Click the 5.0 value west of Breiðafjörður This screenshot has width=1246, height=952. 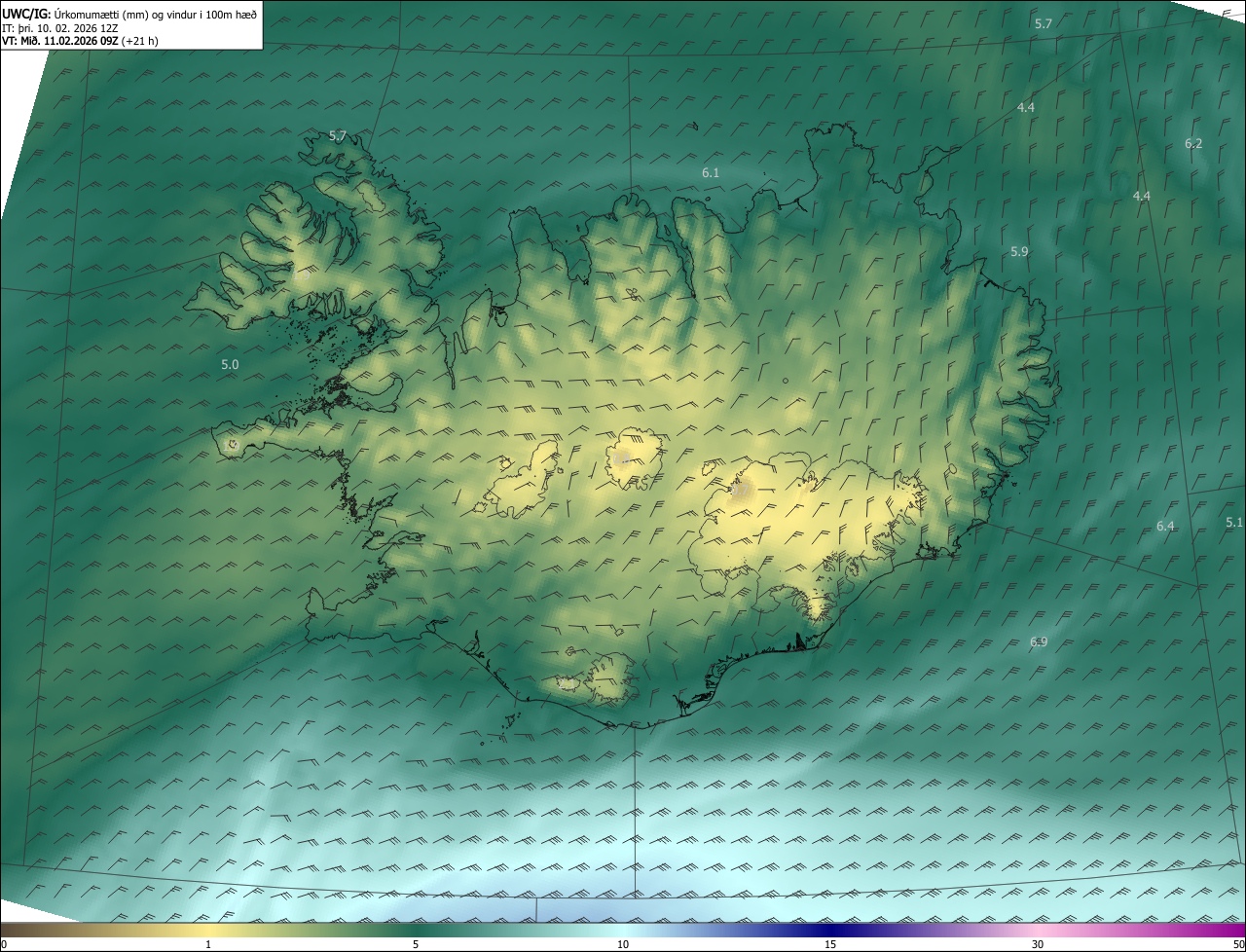(230, 364)
